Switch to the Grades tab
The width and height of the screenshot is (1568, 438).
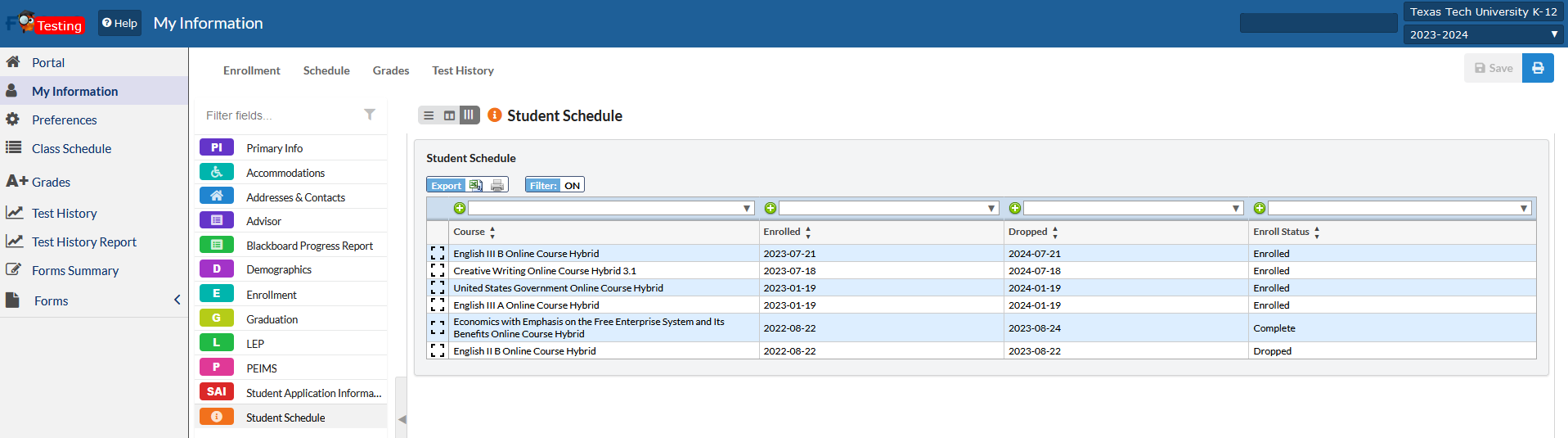391,70
